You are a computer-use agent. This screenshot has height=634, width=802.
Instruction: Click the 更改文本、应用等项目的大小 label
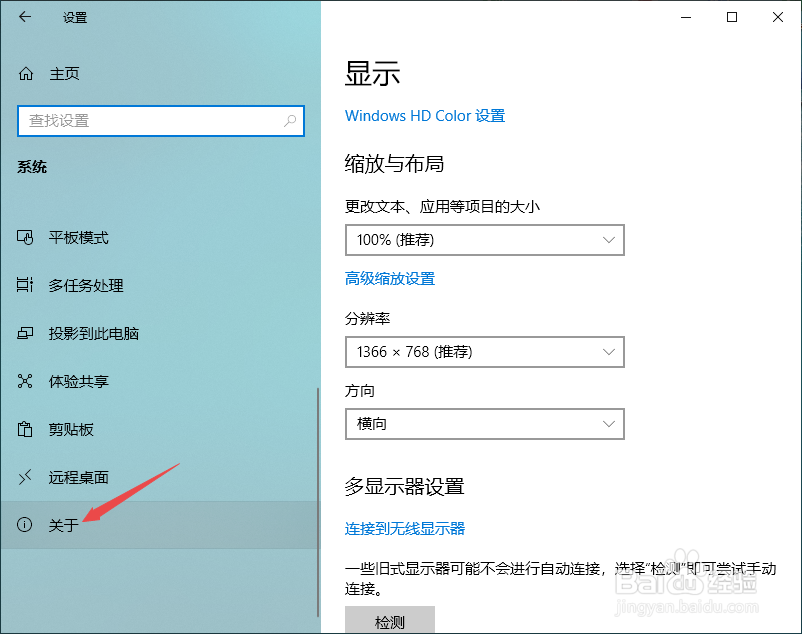click(x=442, y=207)
